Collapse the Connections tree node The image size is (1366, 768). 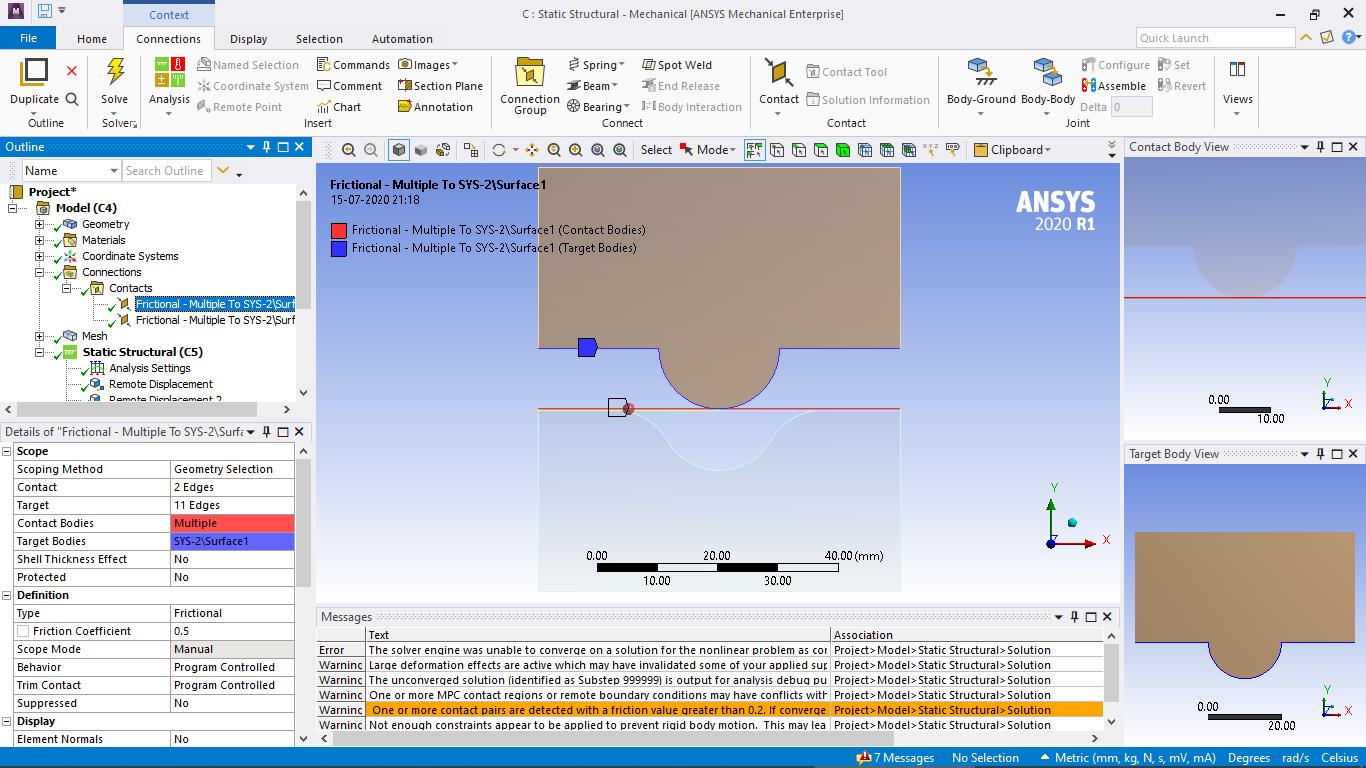click(40, 272)
